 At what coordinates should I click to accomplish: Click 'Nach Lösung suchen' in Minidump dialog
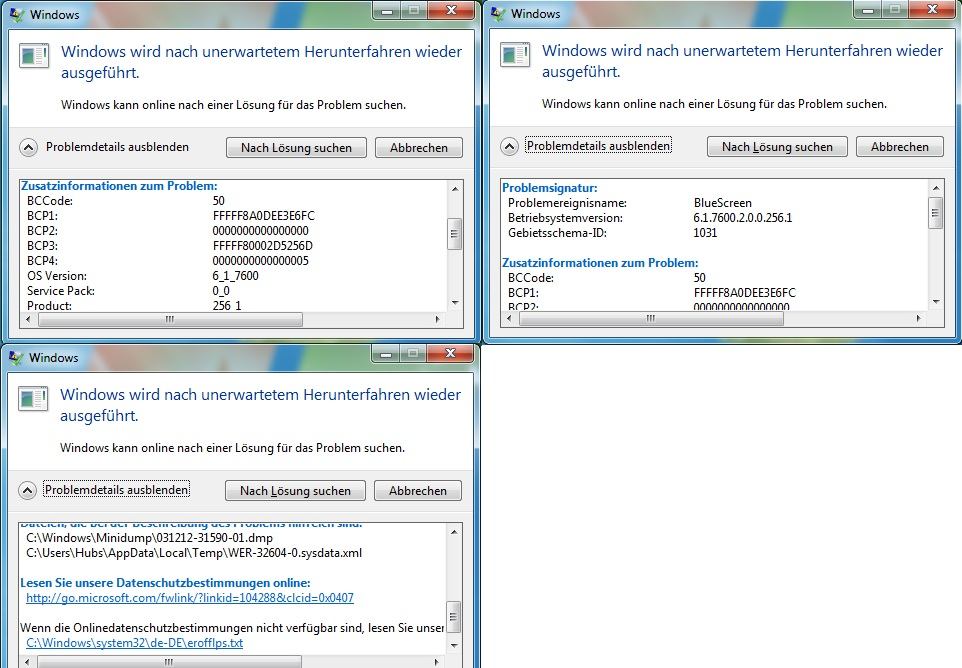tap(295, 491)
